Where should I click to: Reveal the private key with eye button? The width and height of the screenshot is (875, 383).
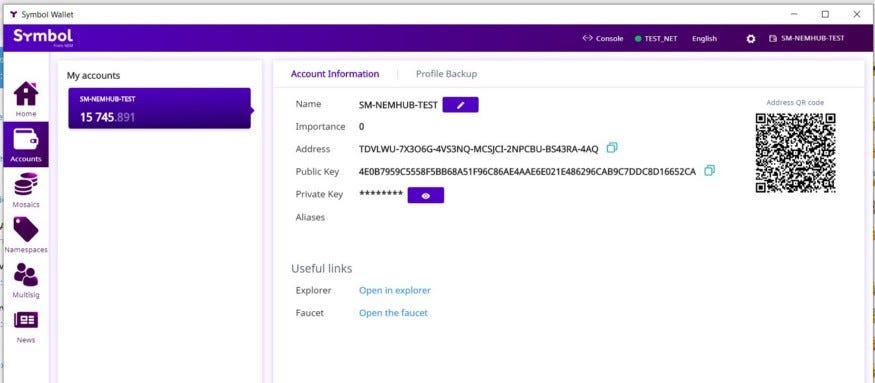coord(426,195)
